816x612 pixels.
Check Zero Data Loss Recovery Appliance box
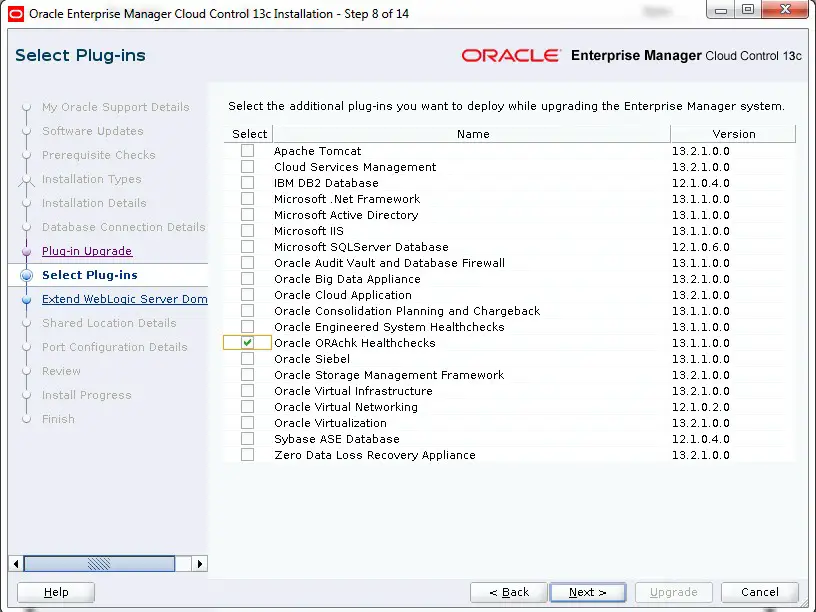tap(247, 455)
